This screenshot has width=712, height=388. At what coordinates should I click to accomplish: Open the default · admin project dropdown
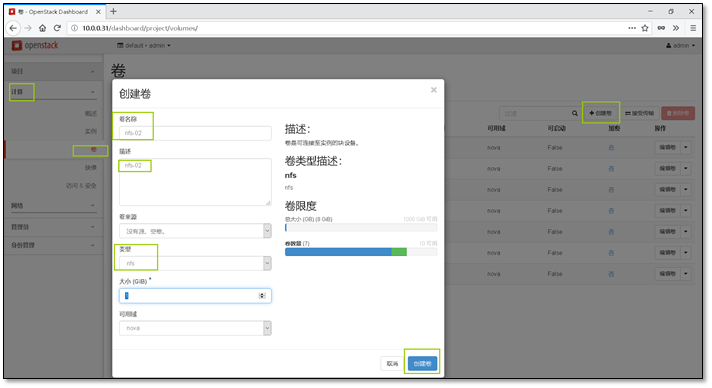[144, 45]
